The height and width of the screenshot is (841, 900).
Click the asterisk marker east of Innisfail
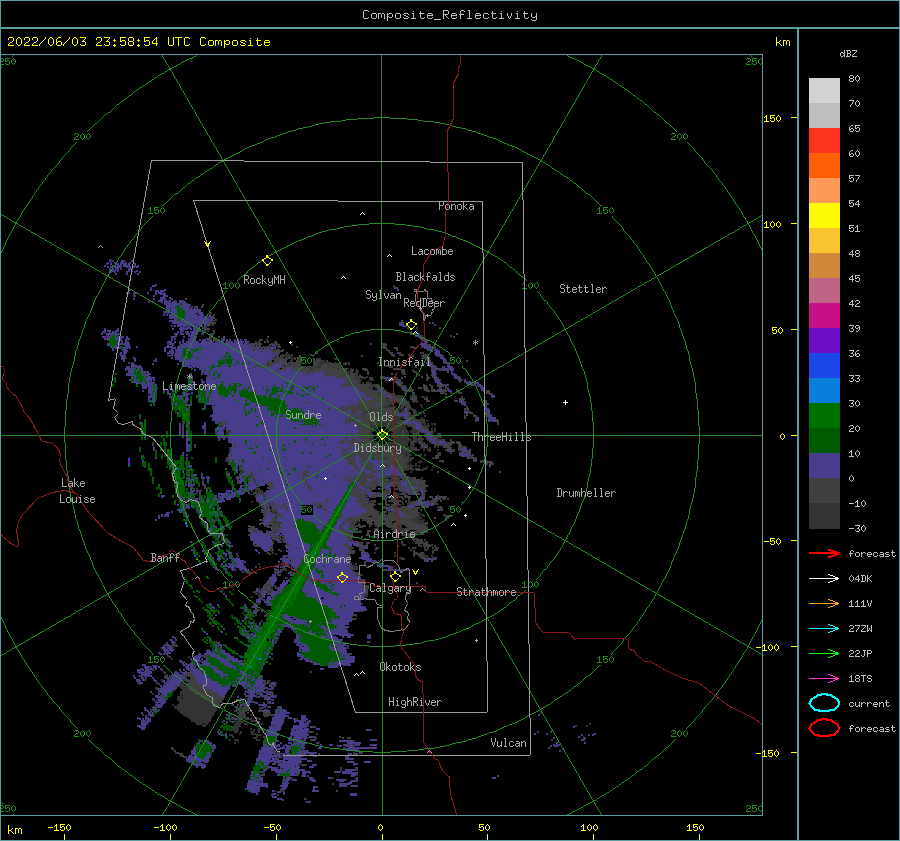pyautogui.click(x=475, y=343)
